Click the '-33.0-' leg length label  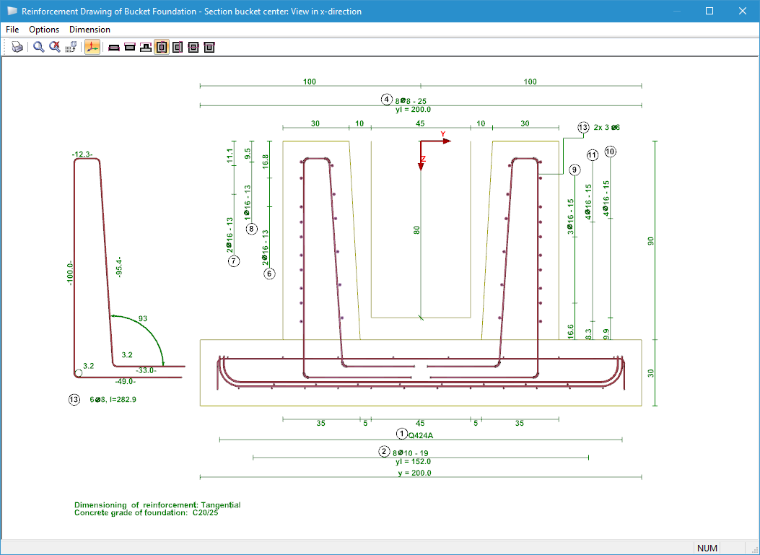click(x=146, y=370)
